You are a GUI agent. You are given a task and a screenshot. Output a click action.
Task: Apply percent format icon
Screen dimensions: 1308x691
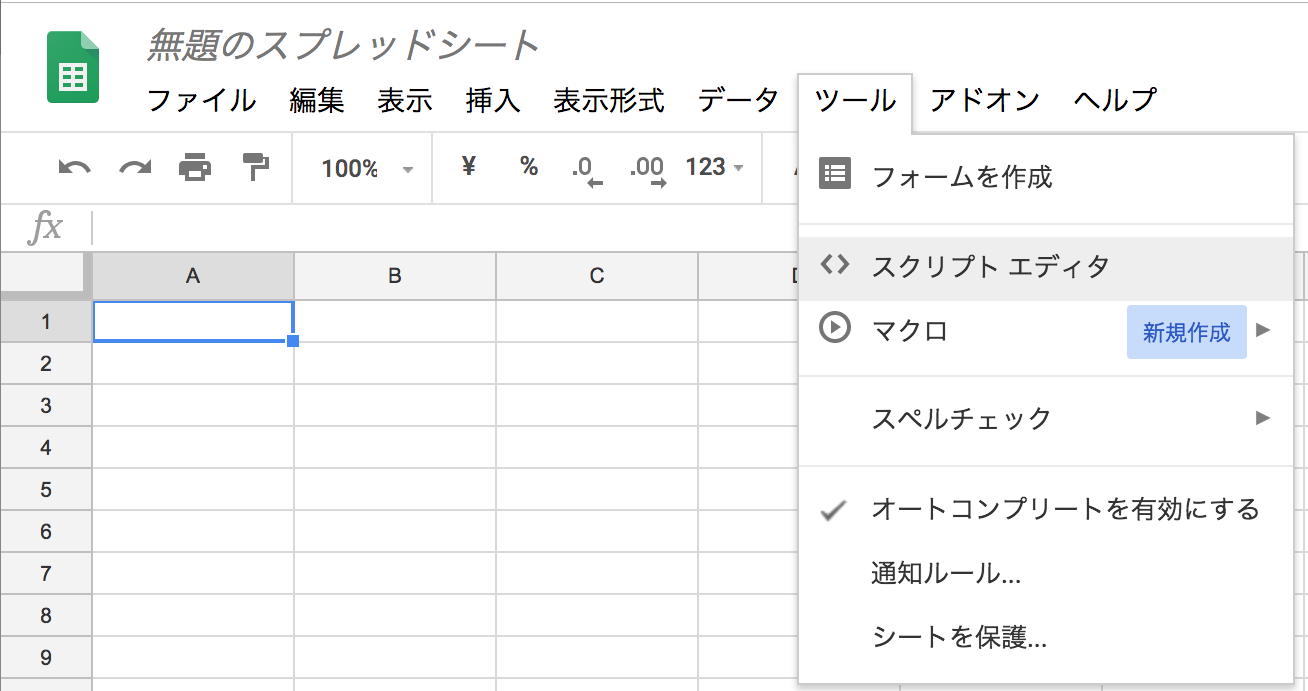pyautogui.click(x=529, y=167)
